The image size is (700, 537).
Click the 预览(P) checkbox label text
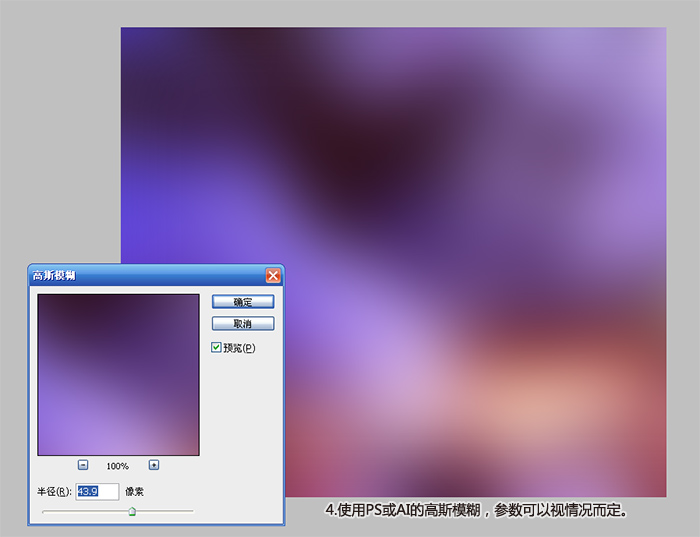pos(240,348)
